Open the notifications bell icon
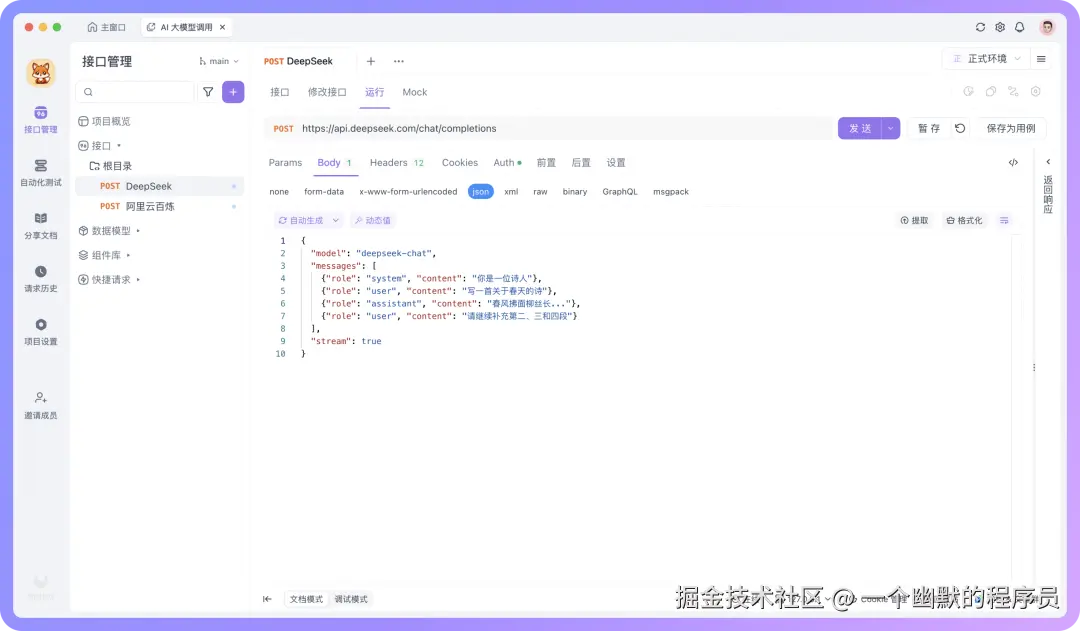The height and width of the screenshot is (631, 1080). pyautogui.click(x=1019, y=27)
